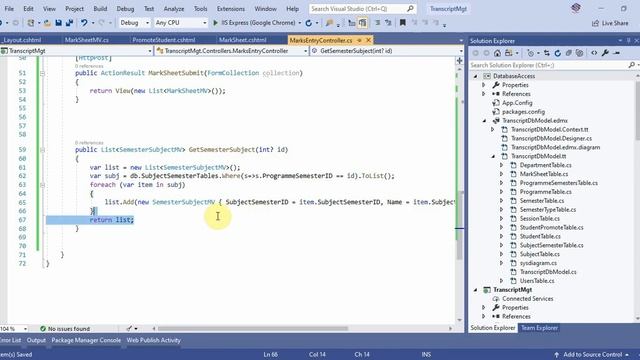Image resolution: width=640 pixels, height=360 pixels.
Task: Select StudentTable.cs in Solution Explorer
Action: [x=540, y=236]
